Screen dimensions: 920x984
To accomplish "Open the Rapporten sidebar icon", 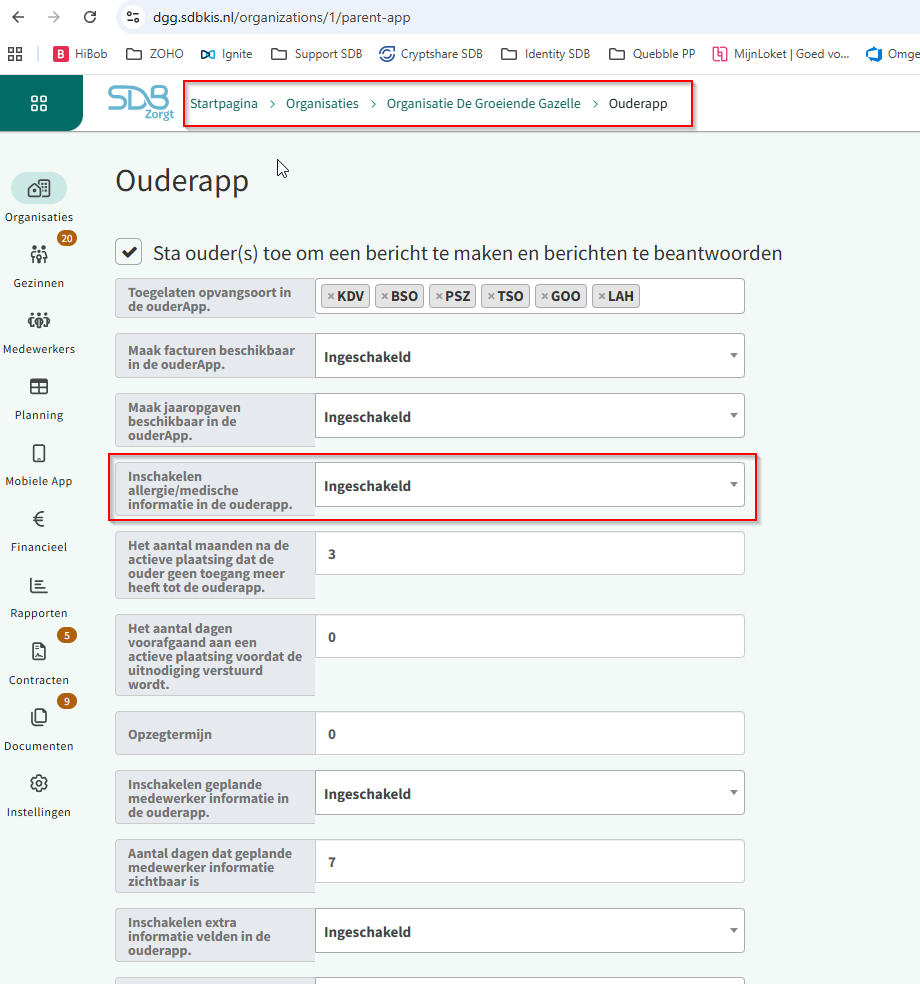I will coord(39,586).
